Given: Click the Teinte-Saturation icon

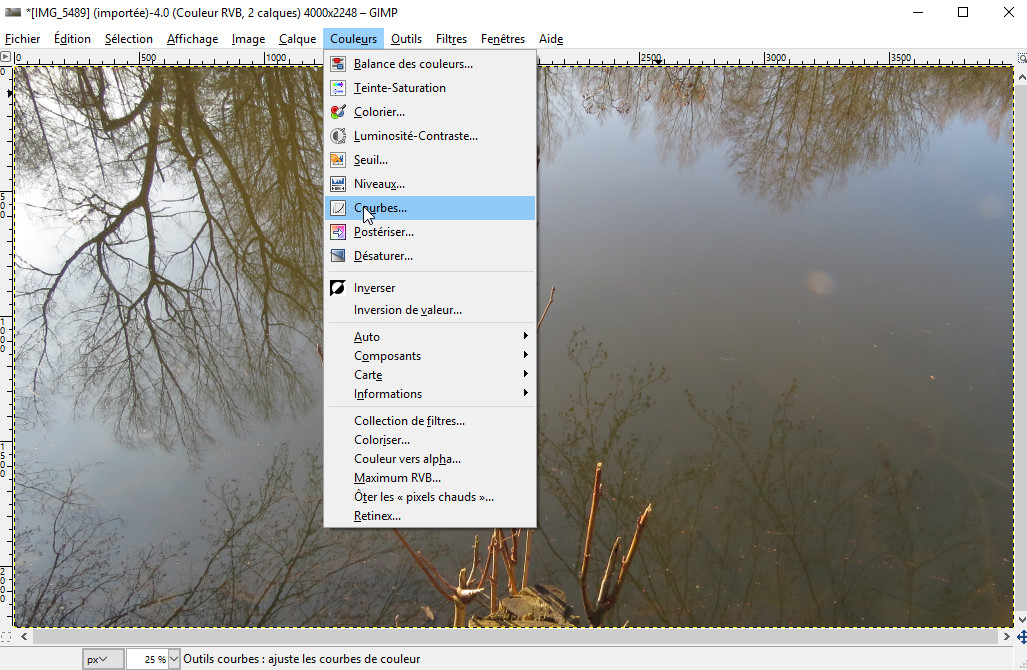Looking at the screenshot, I should click(338, 88).
